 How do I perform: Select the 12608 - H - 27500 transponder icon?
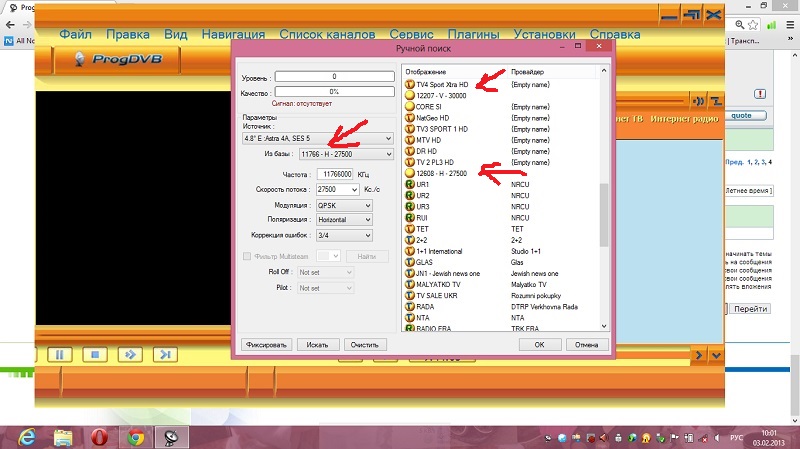click(x=409, y=173)
